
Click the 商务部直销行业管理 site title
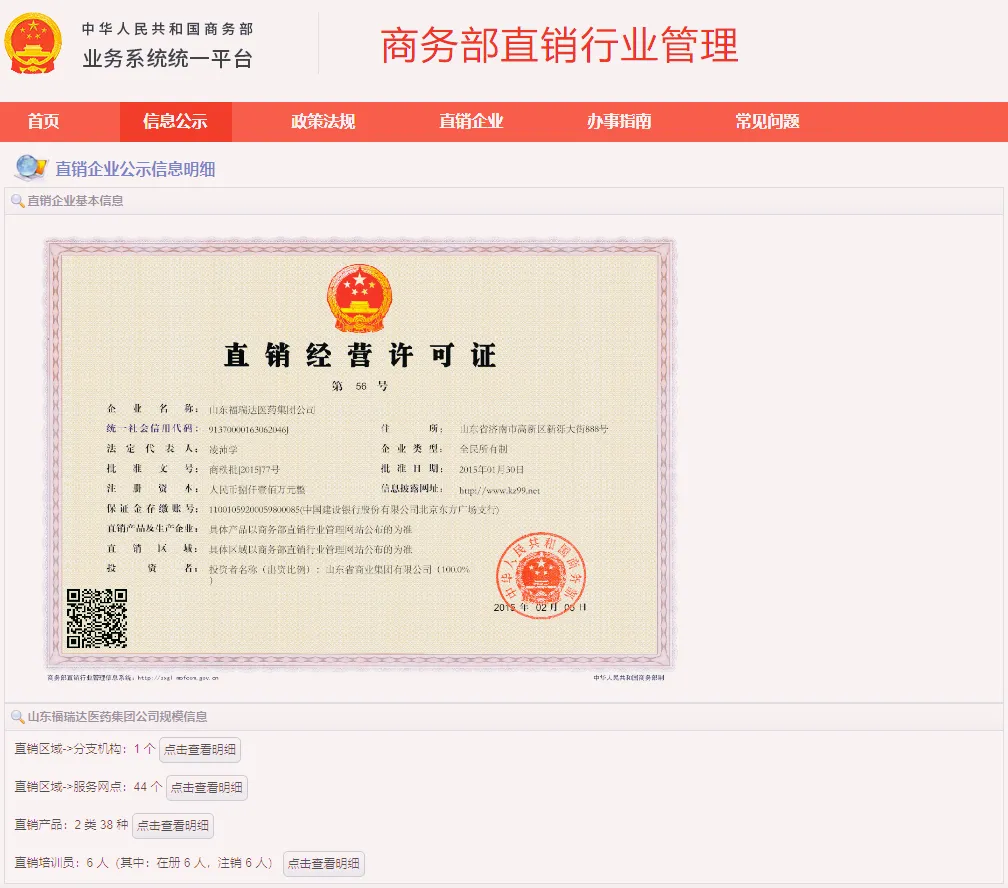[x=559, y=46]
